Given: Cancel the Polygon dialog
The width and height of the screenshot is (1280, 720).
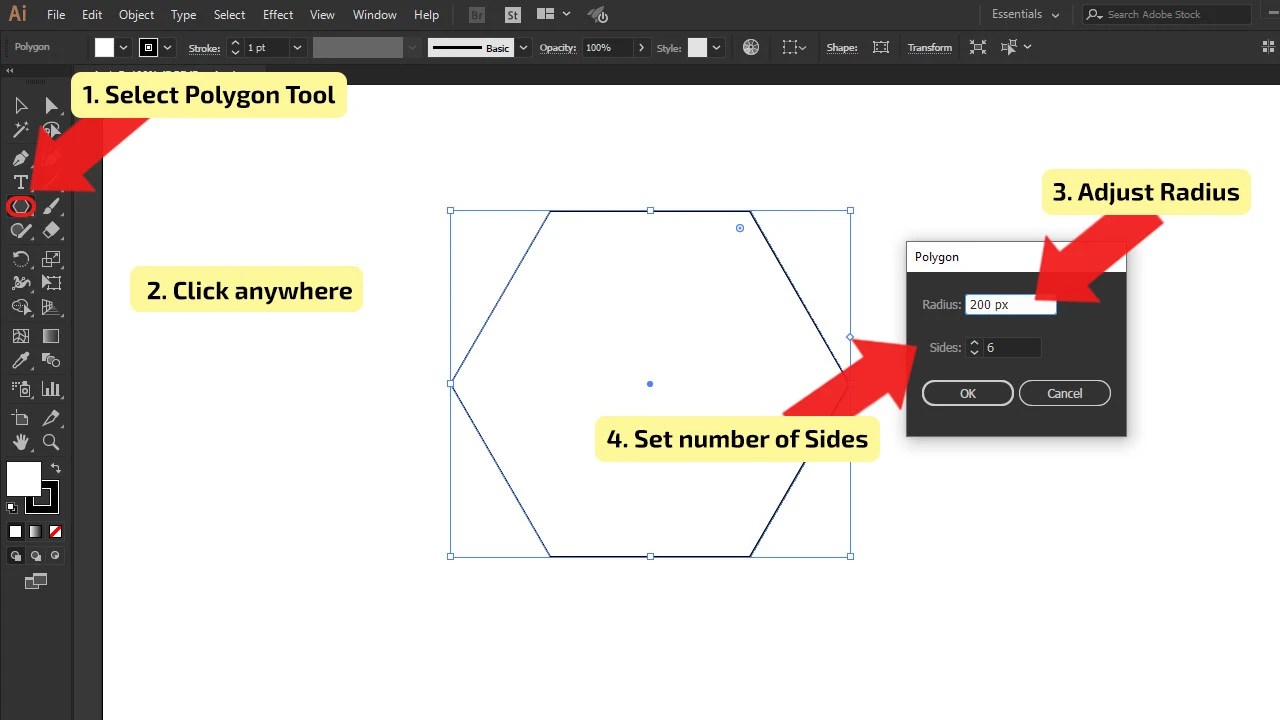Looking at the screenshot, I should (1064, 393).
